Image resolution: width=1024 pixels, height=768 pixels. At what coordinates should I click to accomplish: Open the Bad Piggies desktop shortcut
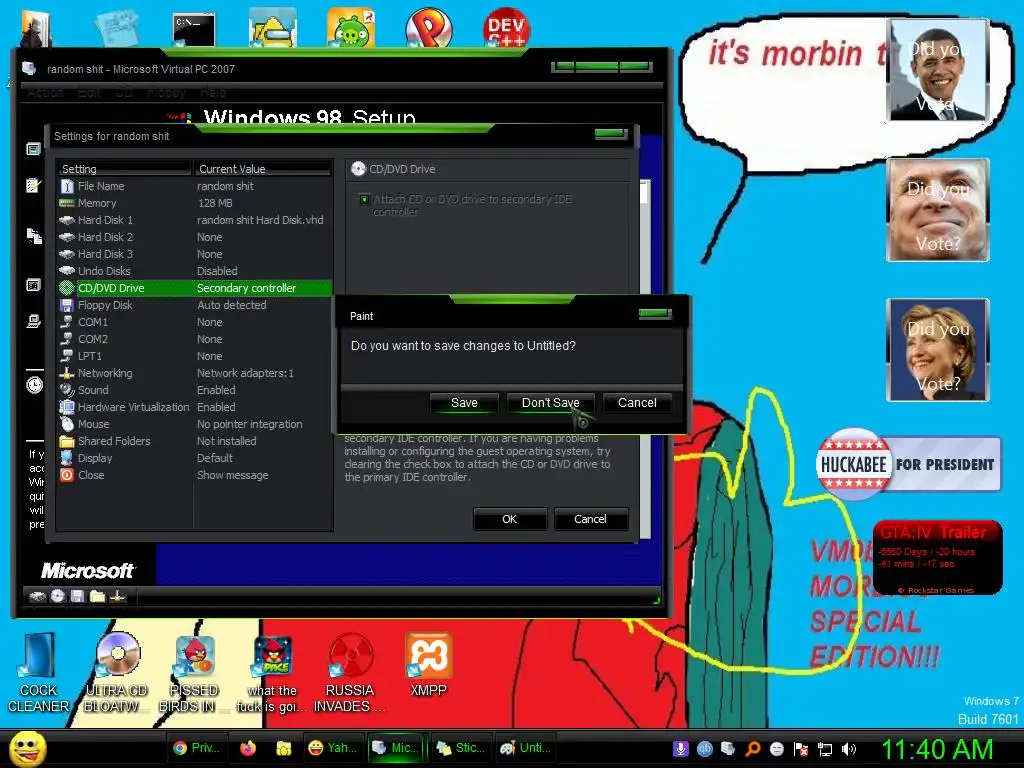pyautogui.click(x=351, y=28)
